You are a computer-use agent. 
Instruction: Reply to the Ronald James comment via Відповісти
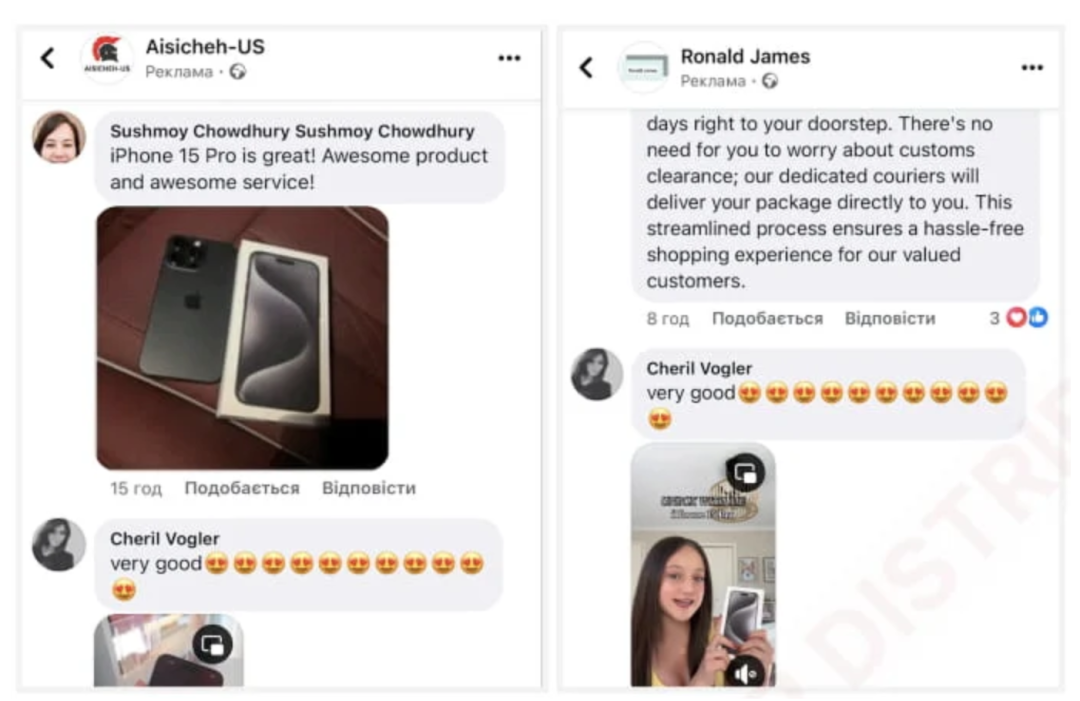click(x=890, y=318)
